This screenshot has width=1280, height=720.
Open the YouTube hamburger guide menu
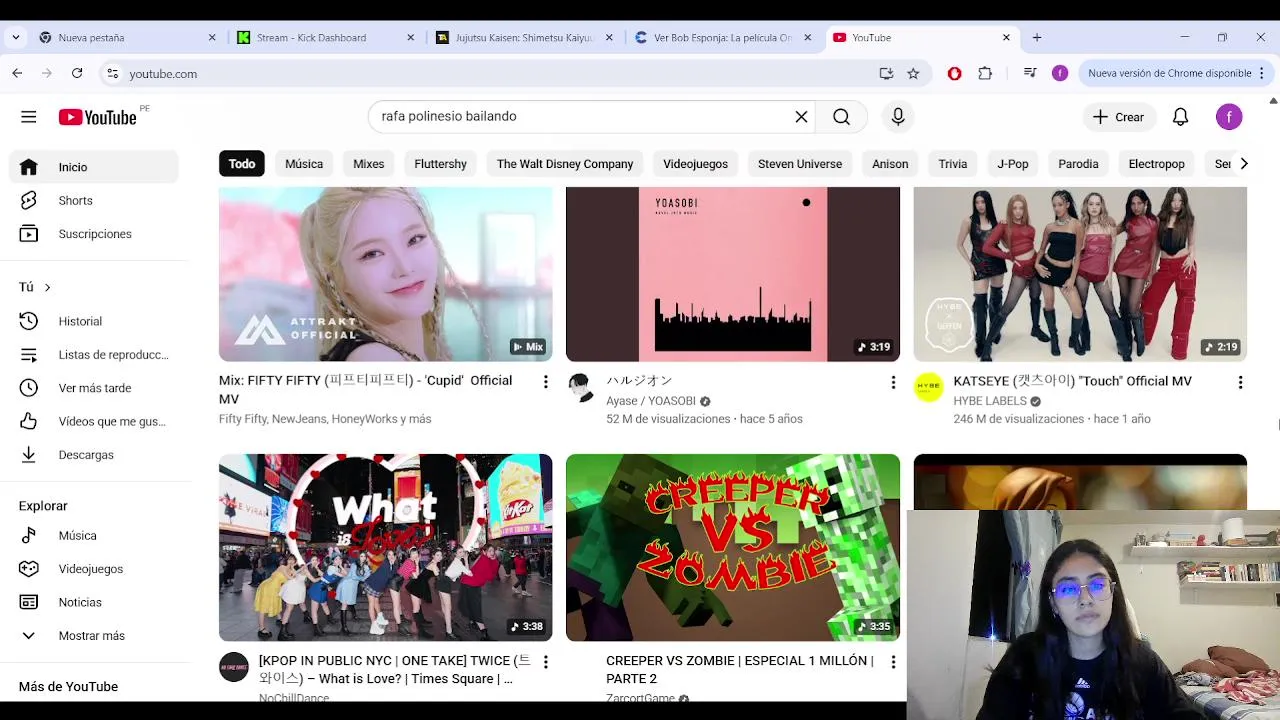point(28,117)
